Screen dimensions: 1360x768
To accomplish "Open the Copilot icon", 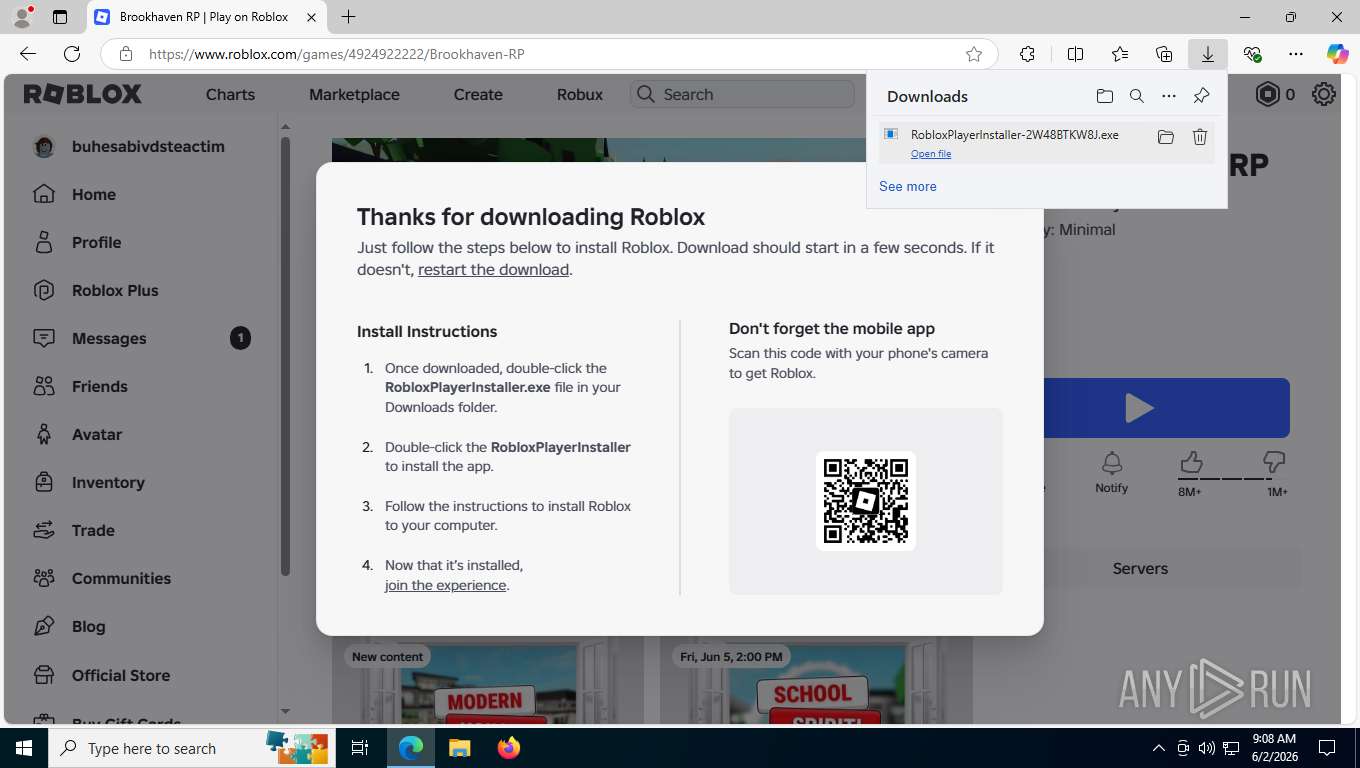I will point(1337,54).
